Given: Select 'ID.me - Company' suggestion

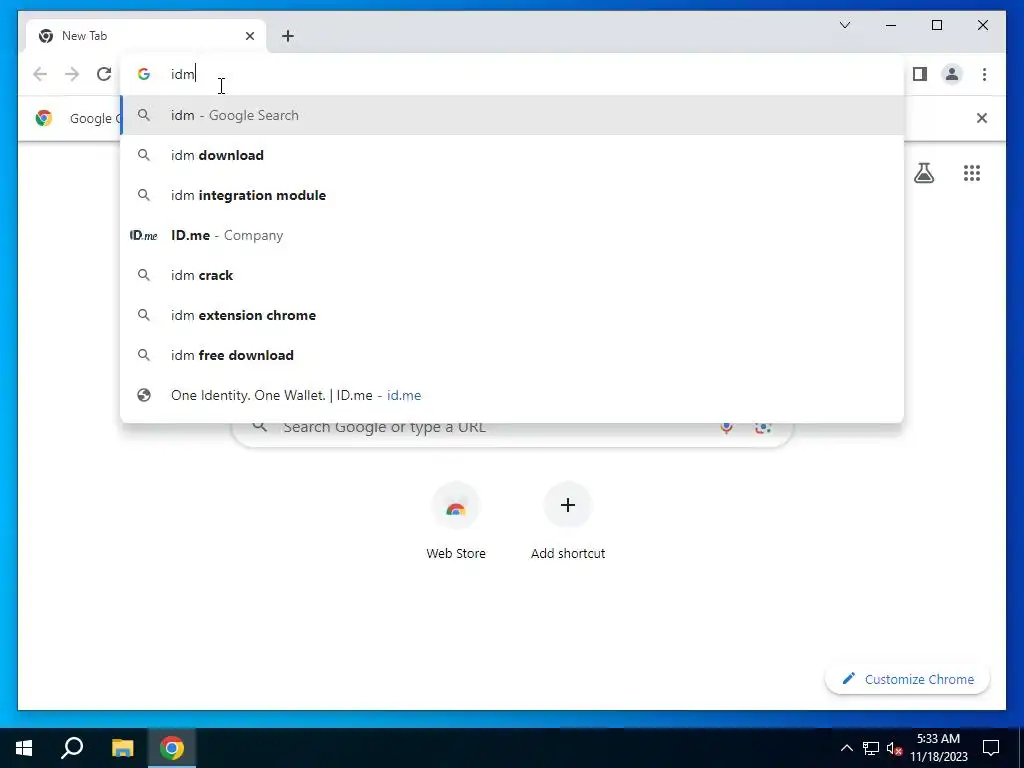Looking at the screenshot, I should [513, 235].
